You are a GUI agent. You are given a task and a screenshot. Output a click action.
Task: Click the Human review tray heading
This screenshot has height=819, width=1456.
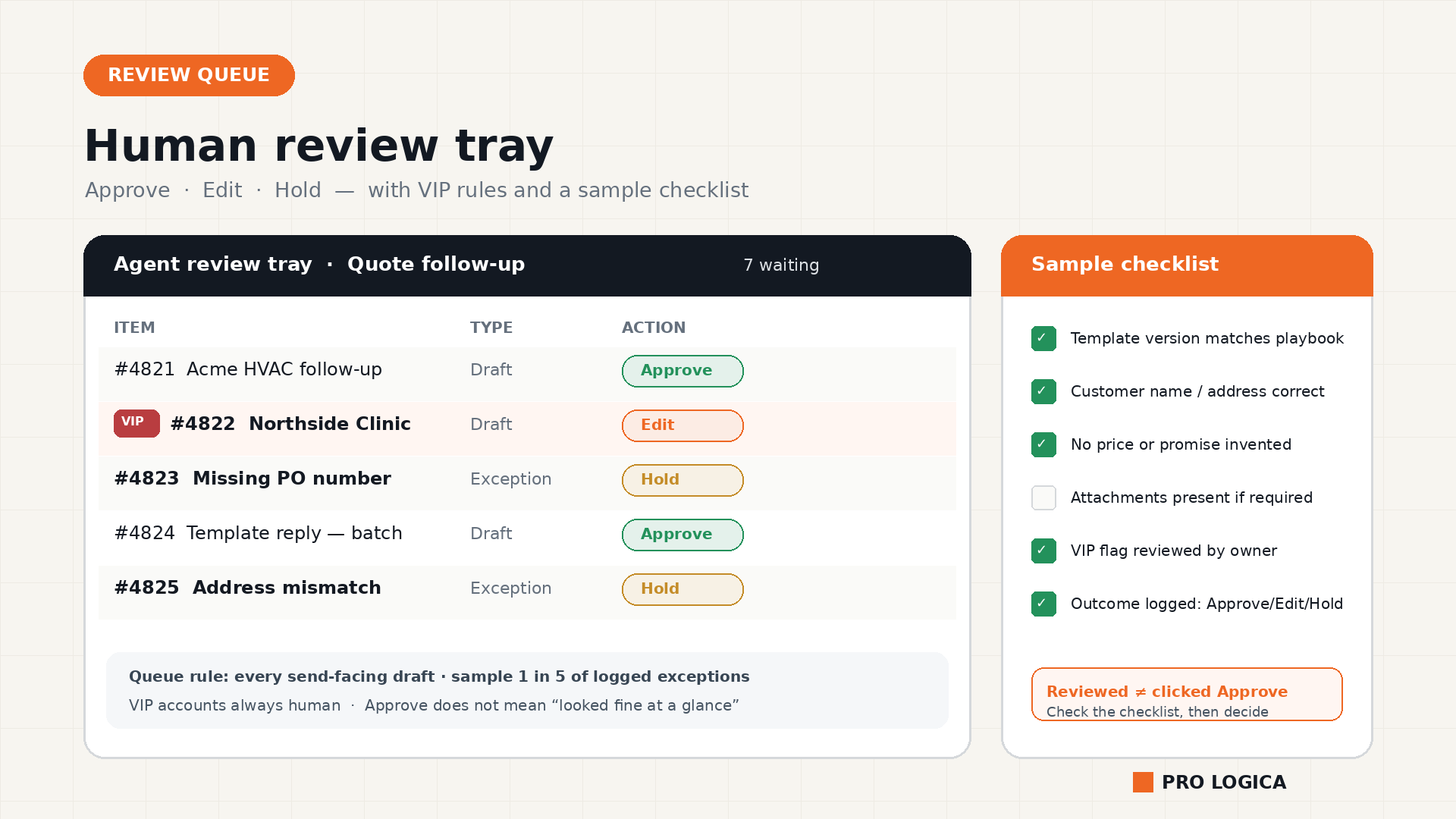point(318,146)
